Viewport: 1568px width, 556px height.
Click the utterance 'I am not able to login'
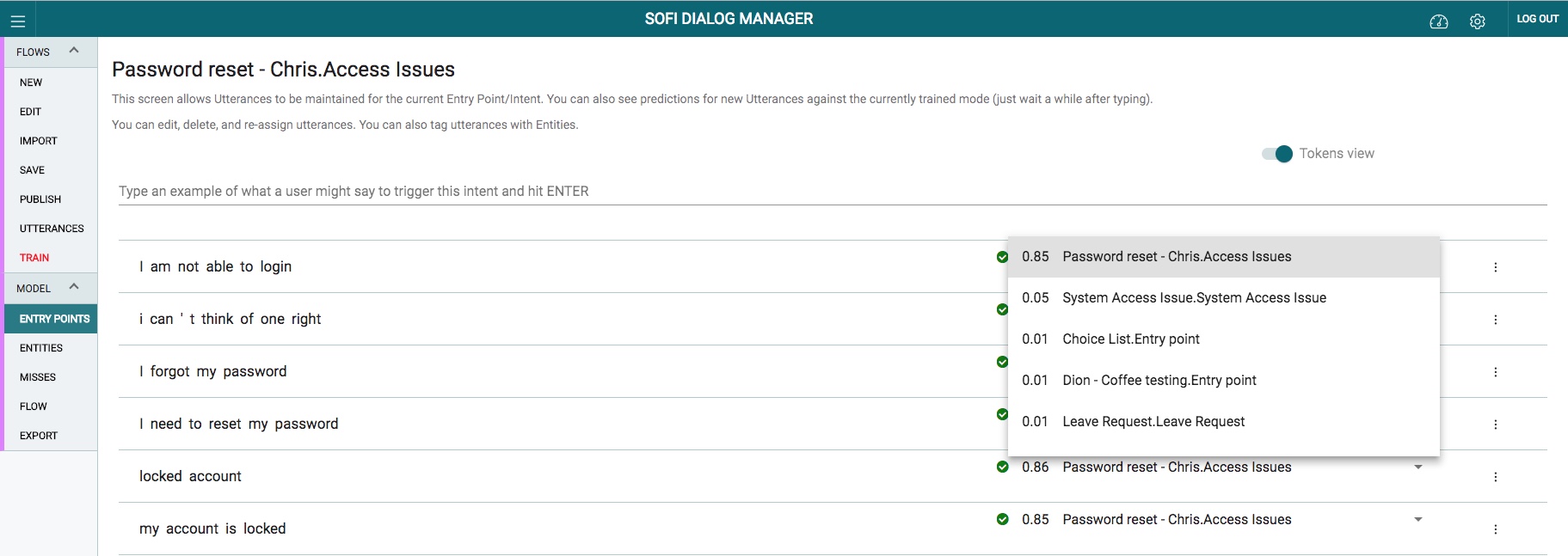click(216, 267)
